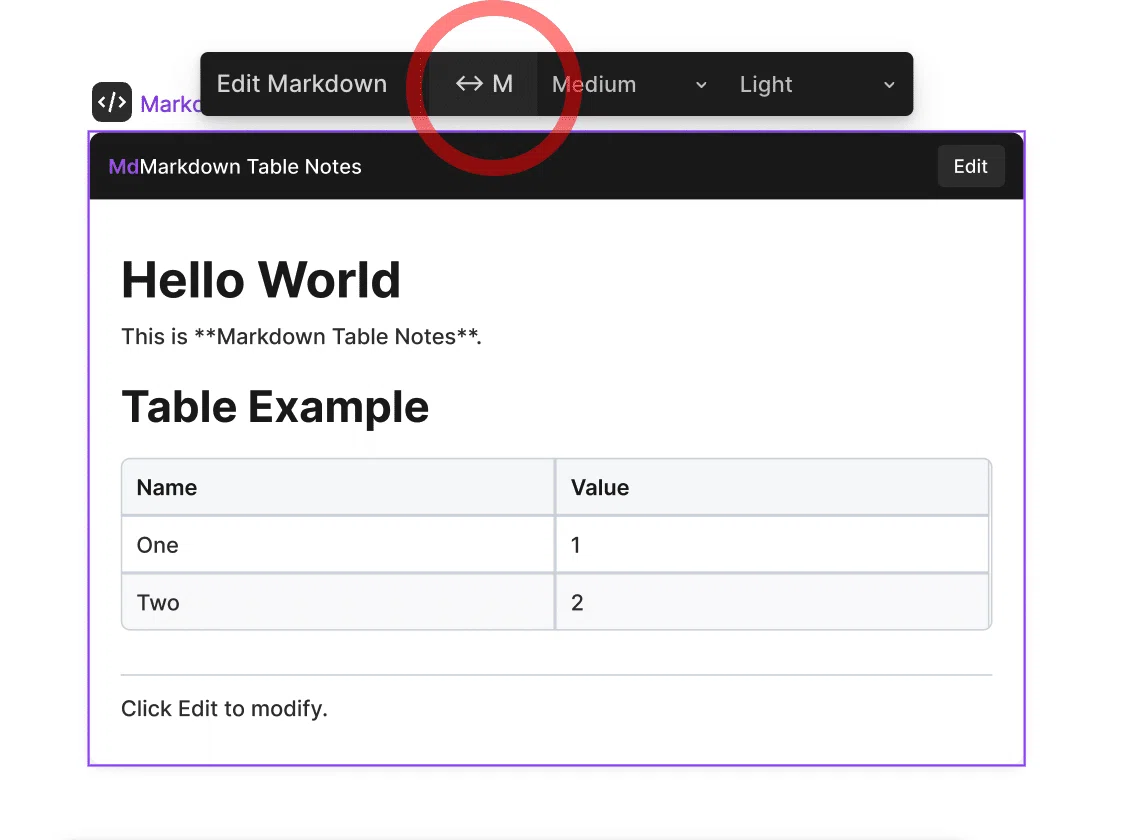Click the purple Markdown block label
This screenshot has height=840, width=1136.
(170, 104)
